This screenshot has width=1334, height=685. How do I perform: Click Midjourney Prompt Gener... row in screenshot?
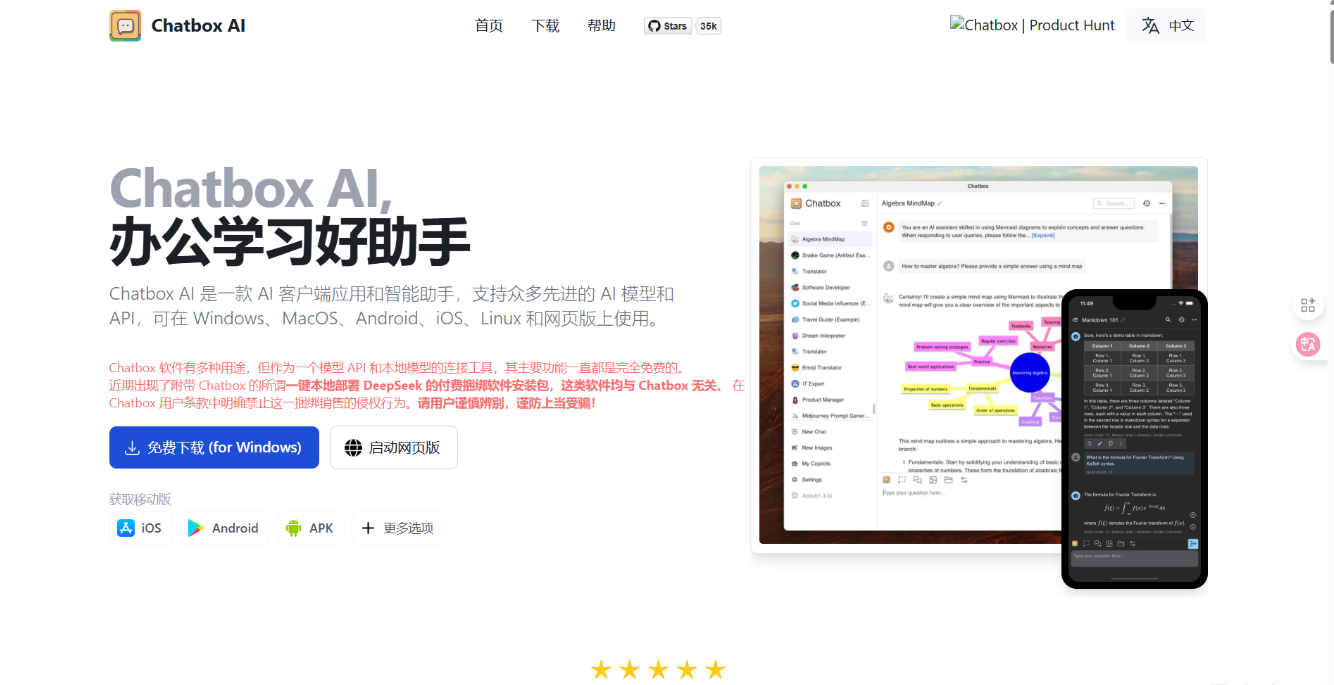click(x=829, y=415)
